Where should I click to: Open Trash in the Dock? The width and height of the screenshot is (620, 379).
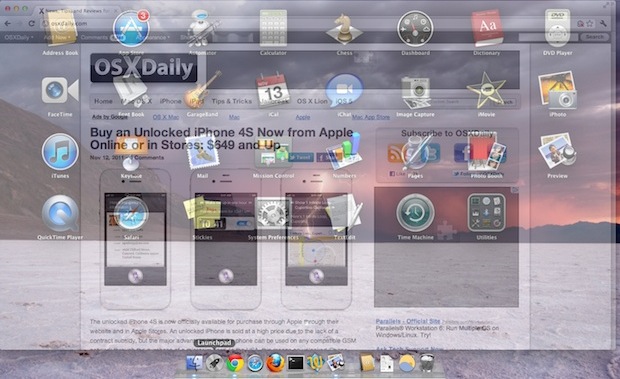pyautogui.click(x=427, y=362)
